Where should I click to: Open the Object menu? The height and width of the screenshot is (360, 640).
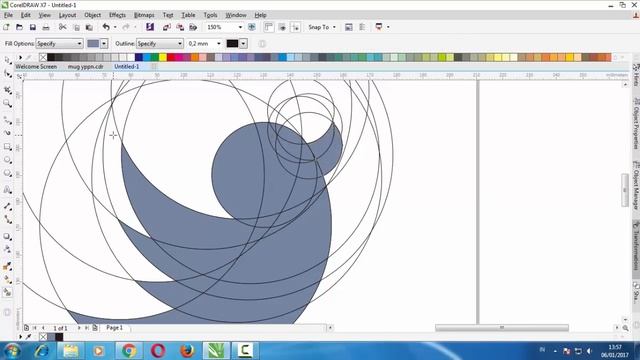[x=92, y=15]
